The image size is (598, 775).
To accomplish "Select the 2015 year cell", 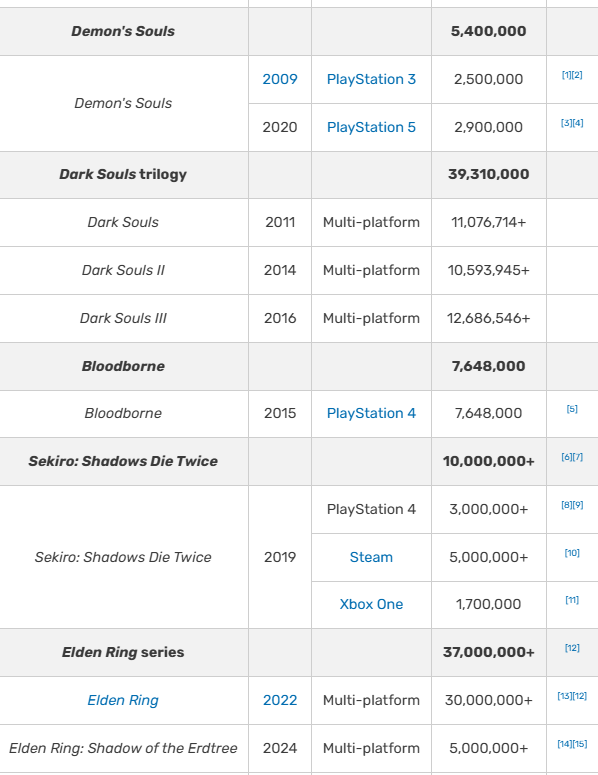I will (280, 414).
